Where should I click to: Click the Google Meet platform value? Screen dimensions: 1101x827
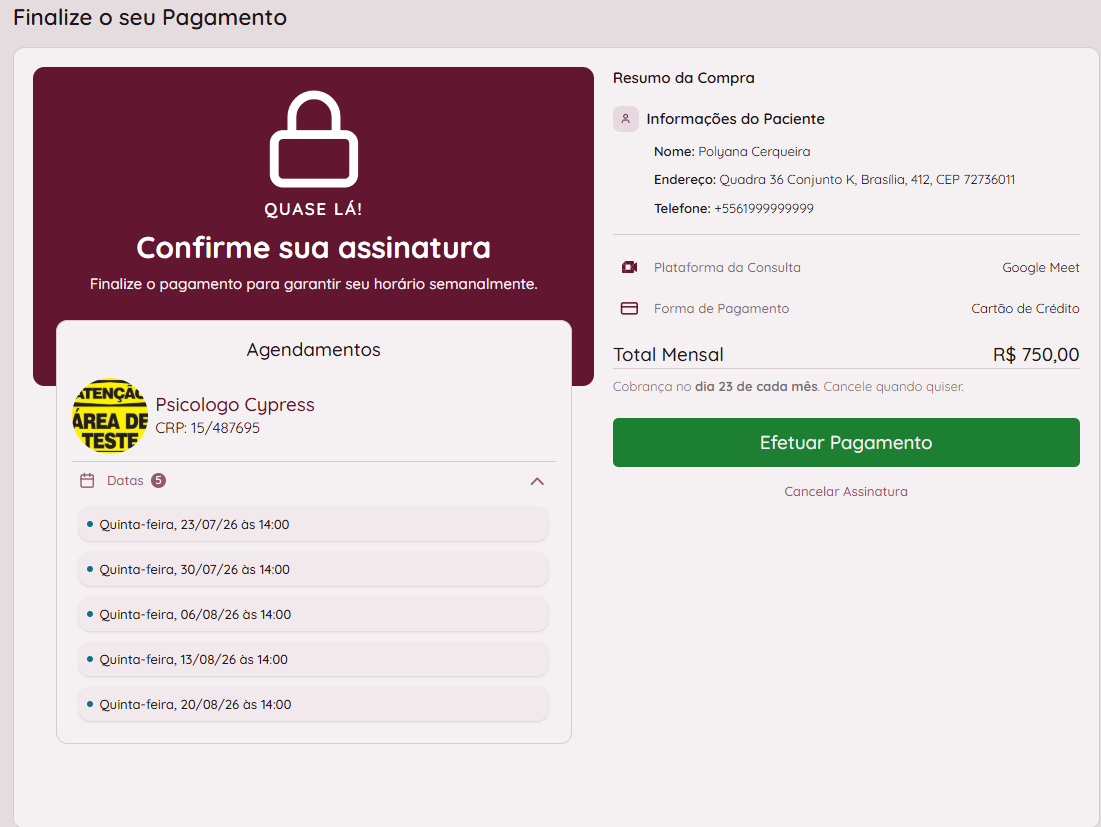click(x=1041, y=267)
